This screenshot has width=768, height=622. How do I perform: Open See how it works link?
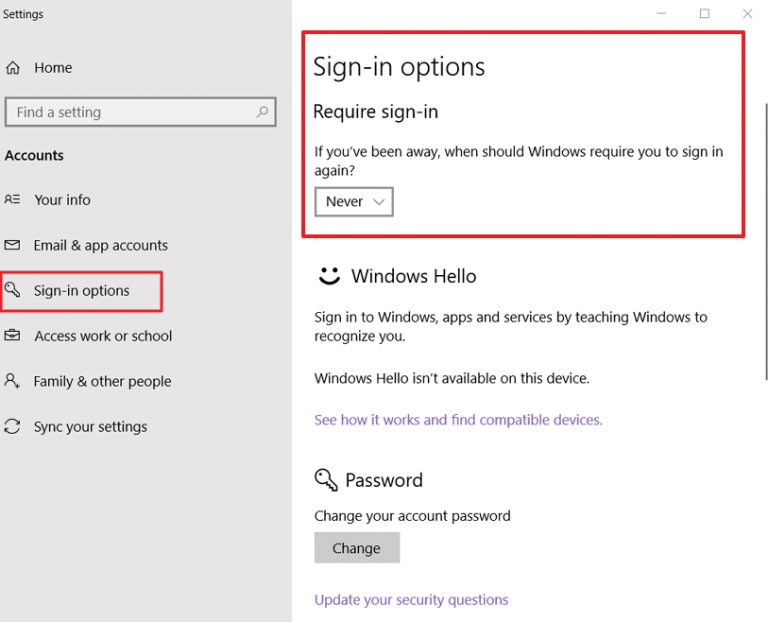pos(458,420)
